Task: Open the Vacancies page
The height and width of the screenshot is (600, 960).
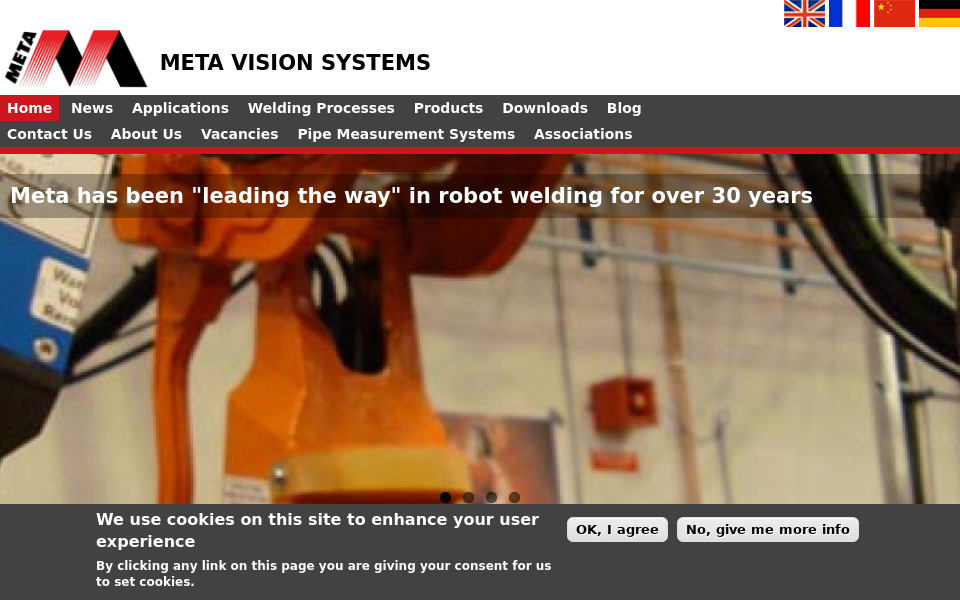Action: [240, 134]
